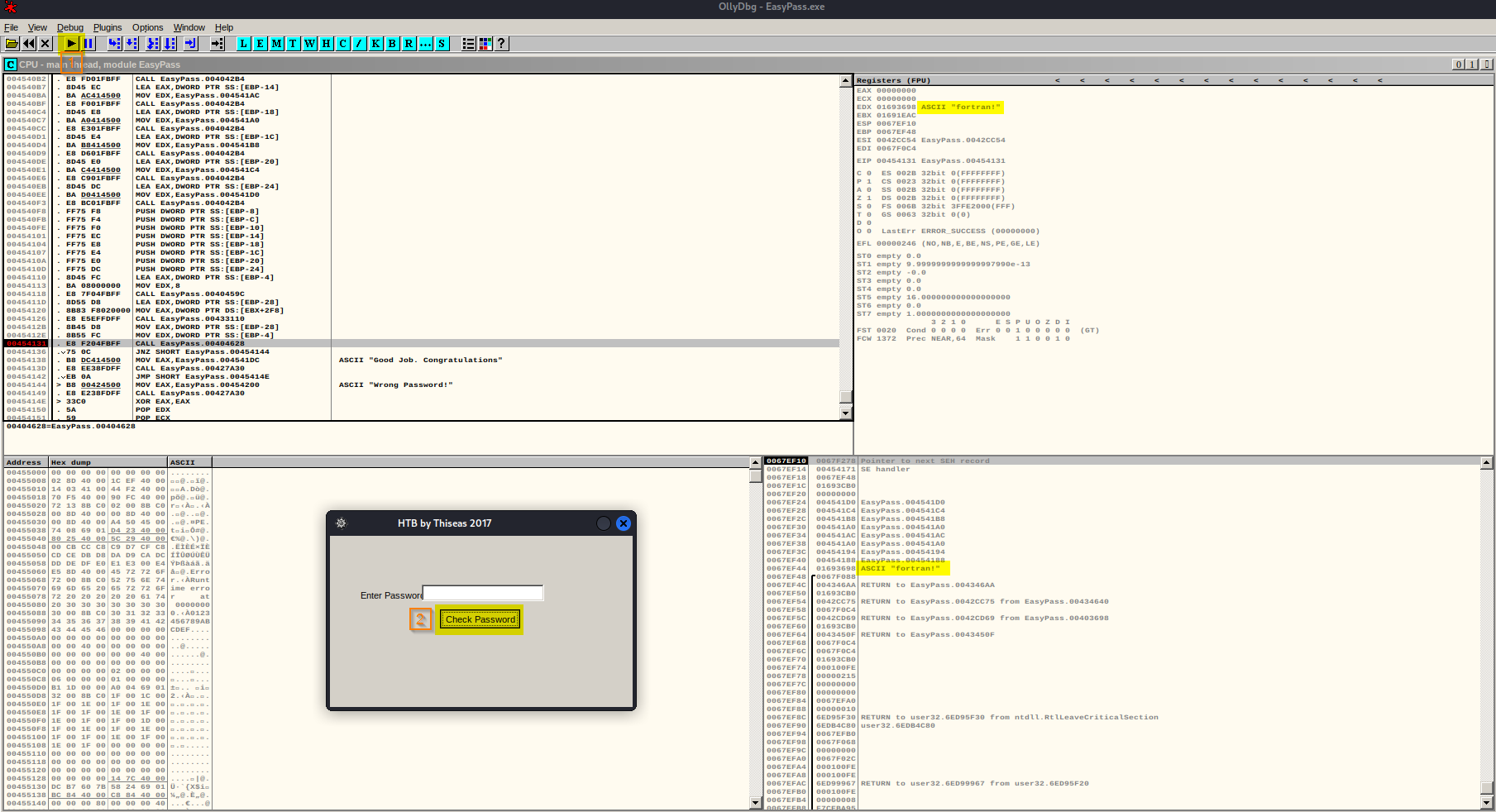Viewport: 1496px width, 812px height.
Task: Click disassembly pane scroll-down arrow
Action: pos(845,413)
